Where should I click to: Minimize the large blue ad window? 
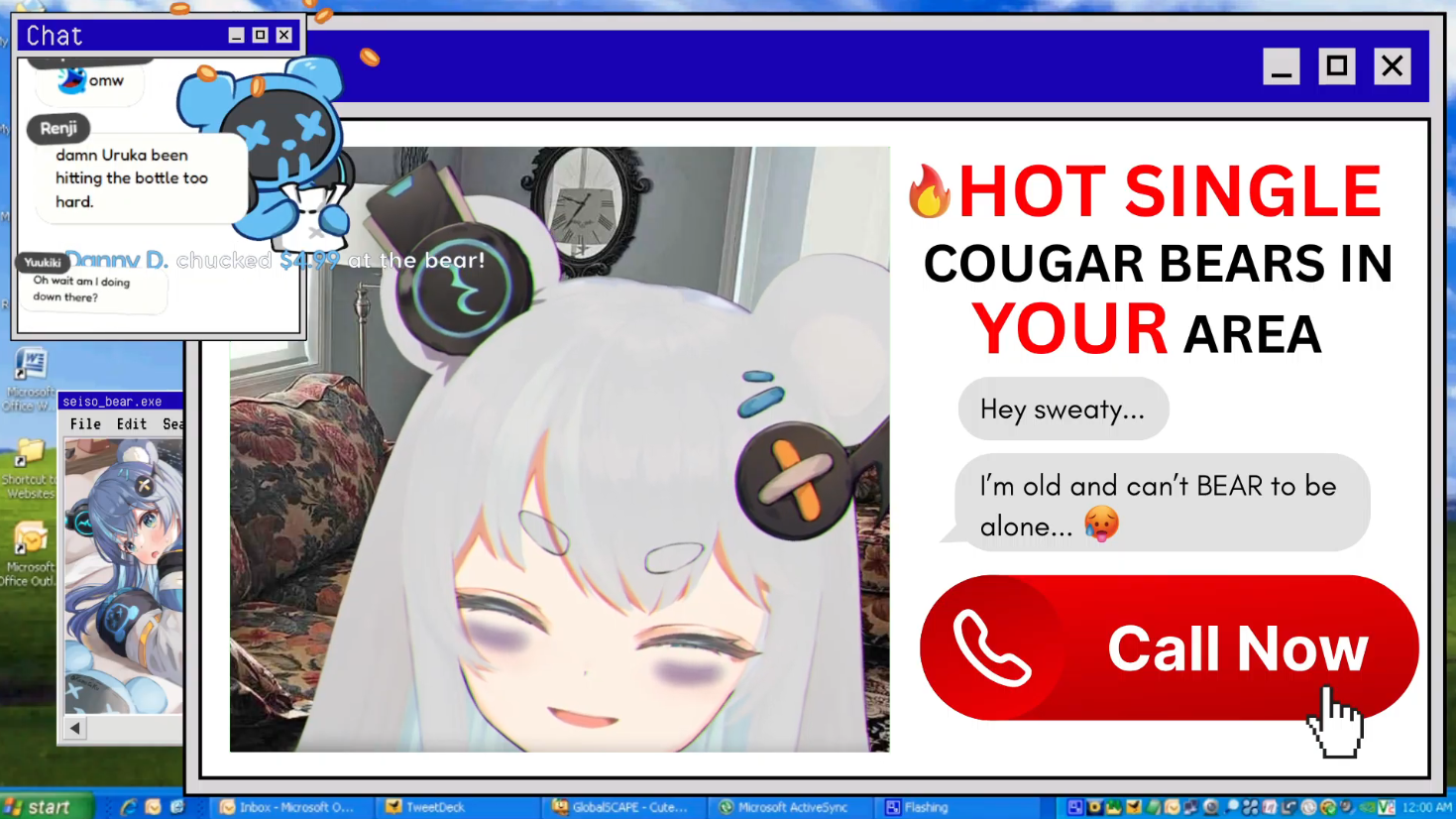[x=1281, y=66]
